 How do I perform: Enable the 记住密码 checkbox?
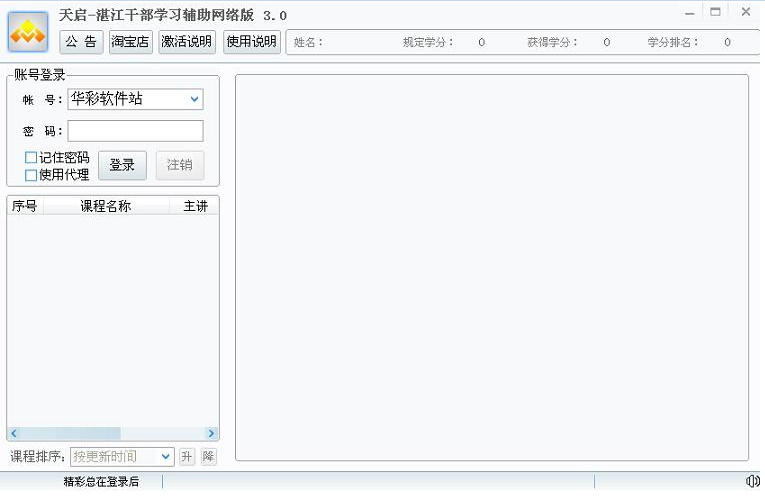(31, 158)
